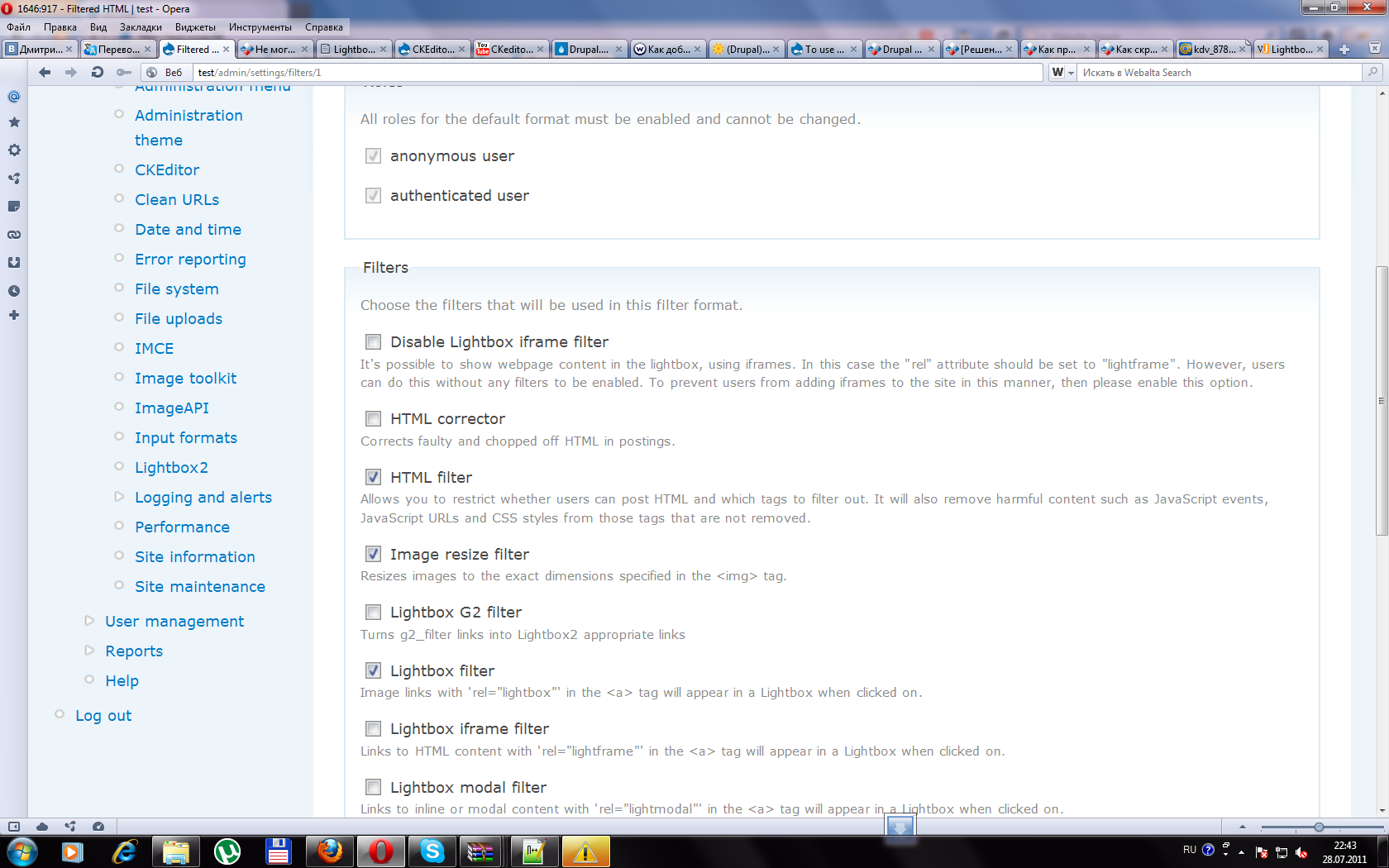
Task: Open the Закладки menu
Action: coord(141,27)
